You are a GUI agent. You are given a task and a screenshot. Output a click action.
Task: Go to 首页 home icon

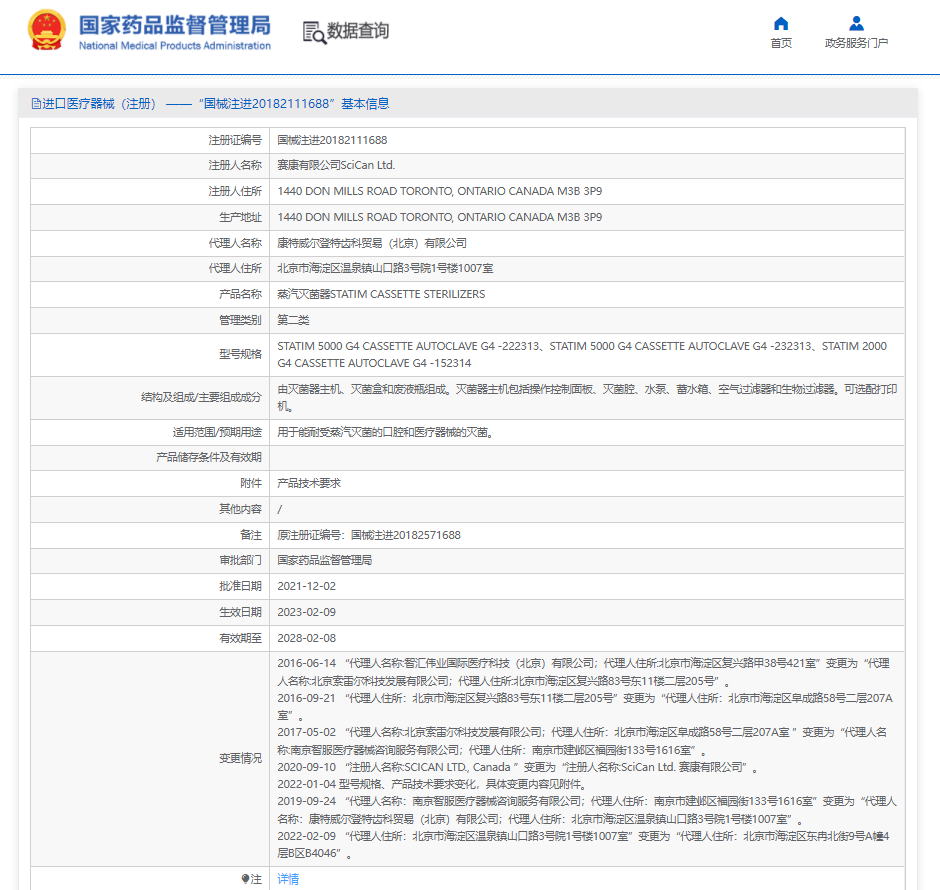[x=781, y=23]
